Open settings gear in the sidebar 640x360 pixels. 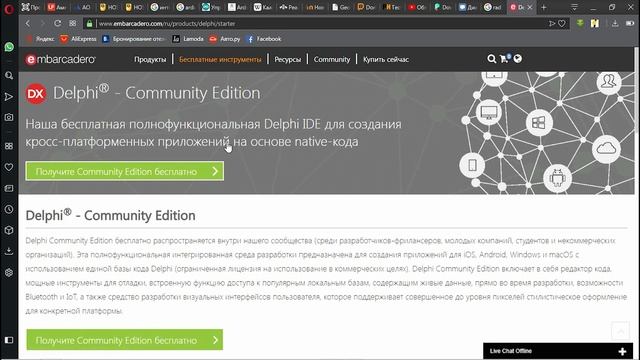(9, 272)
